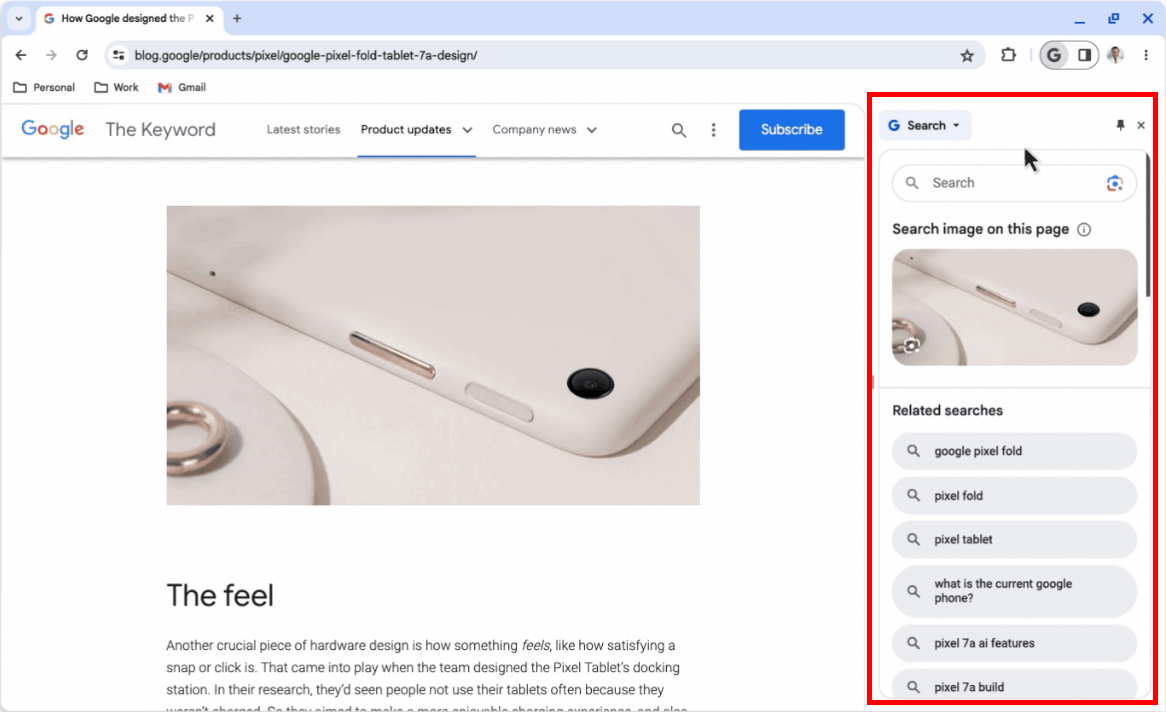Image resolution: width=1166 pixels, height=712 pixels.
Task: Search the blog with magnifier icon
Action: click(x=679, y=130)
